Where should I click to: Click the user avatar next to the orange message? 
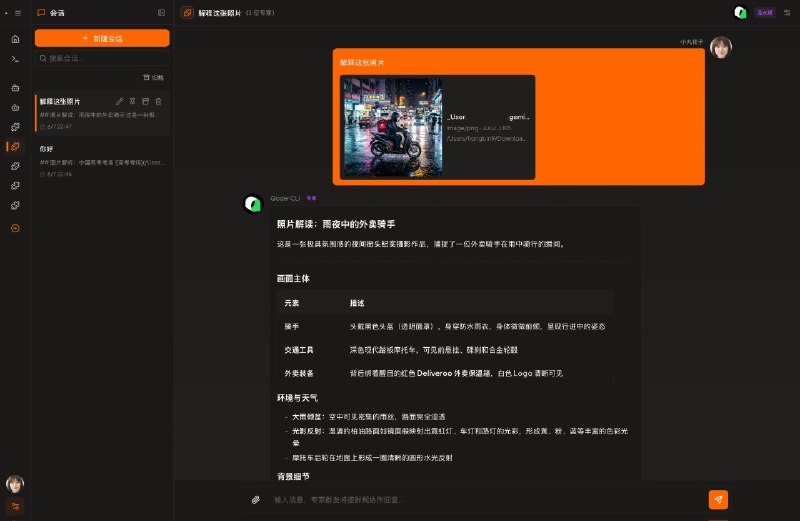721,47
